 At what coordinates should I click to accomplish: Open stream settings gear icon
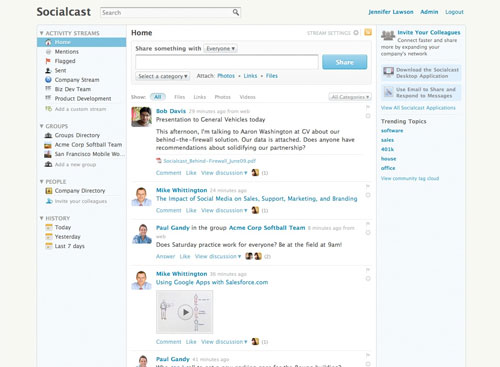pyautogui.click(x=356, y=33)
